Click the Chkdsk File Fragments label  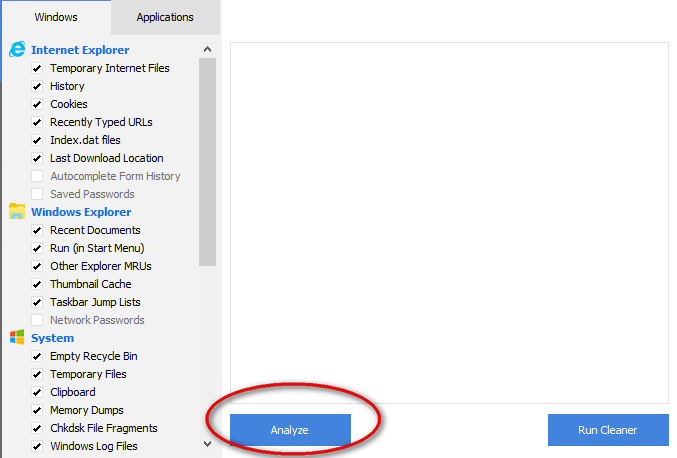coord(104,428)
